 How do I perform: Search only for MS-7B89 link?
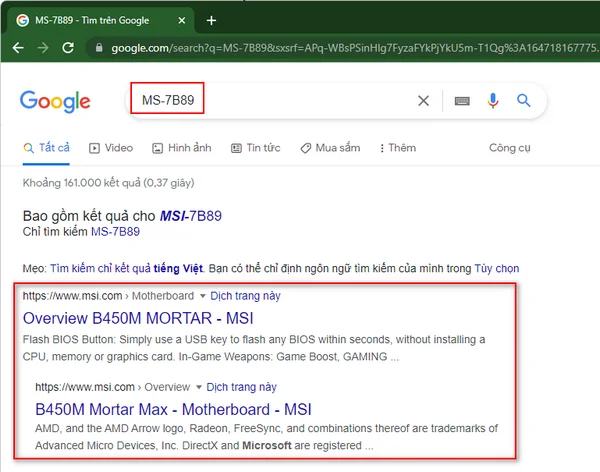pos(115,232)
